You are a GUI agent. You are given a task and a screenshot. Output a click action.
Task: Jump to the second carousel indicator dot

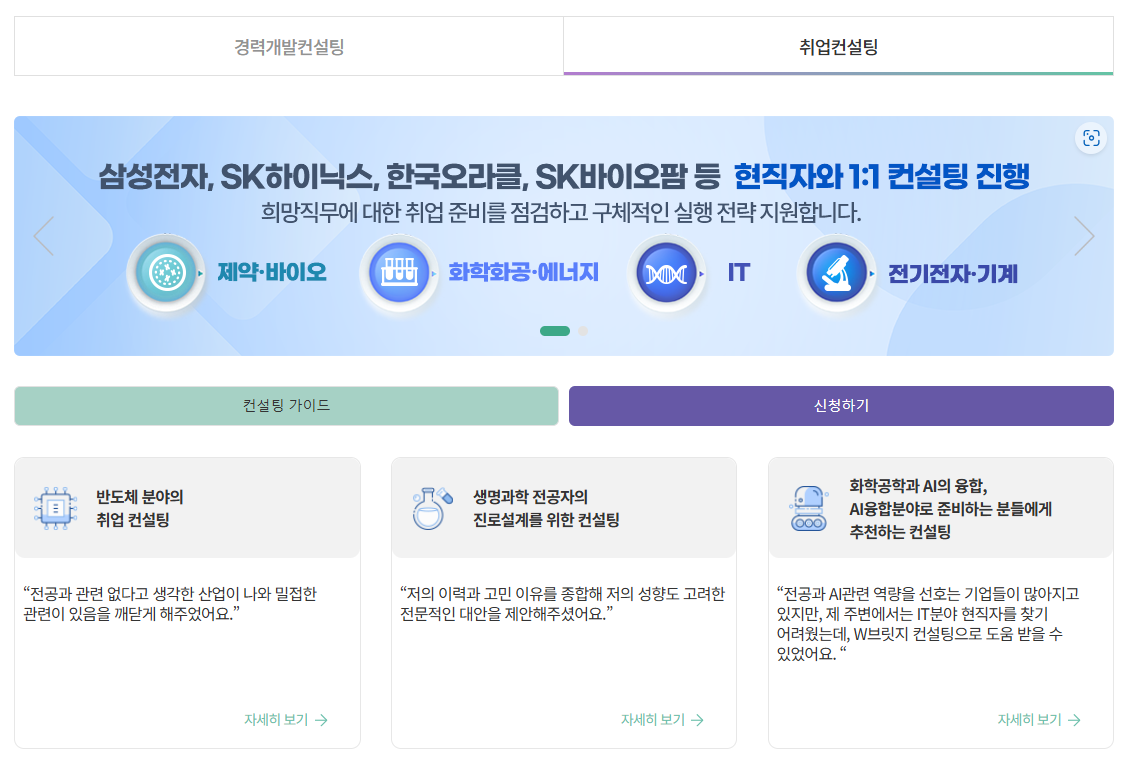pyautogui.click(x=583, y=331)
